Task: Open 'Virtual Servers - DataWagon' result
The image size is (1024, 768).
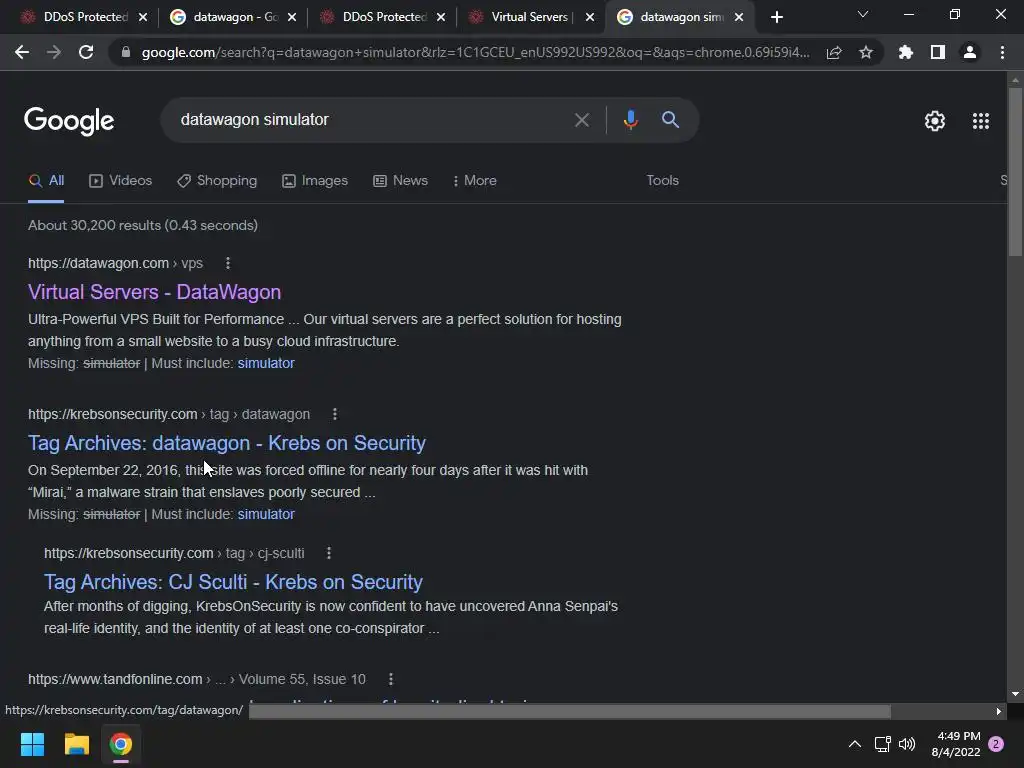Action: click(x=155, y=292)
